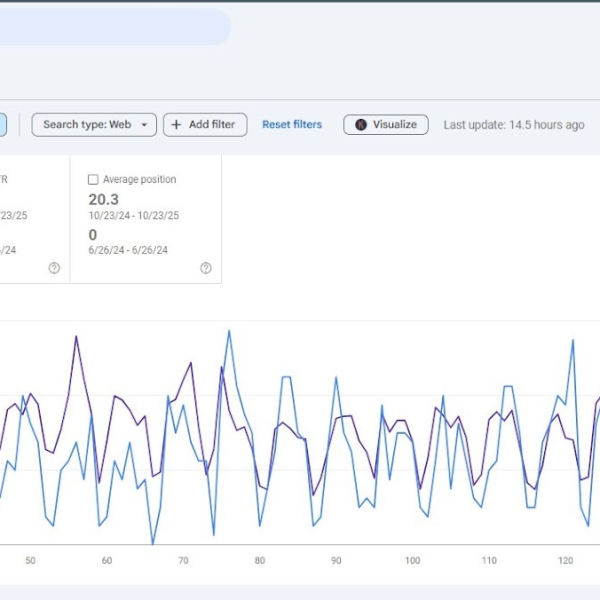
Task: Enable the Average position checkbox
Action: [x=93, y=180]
